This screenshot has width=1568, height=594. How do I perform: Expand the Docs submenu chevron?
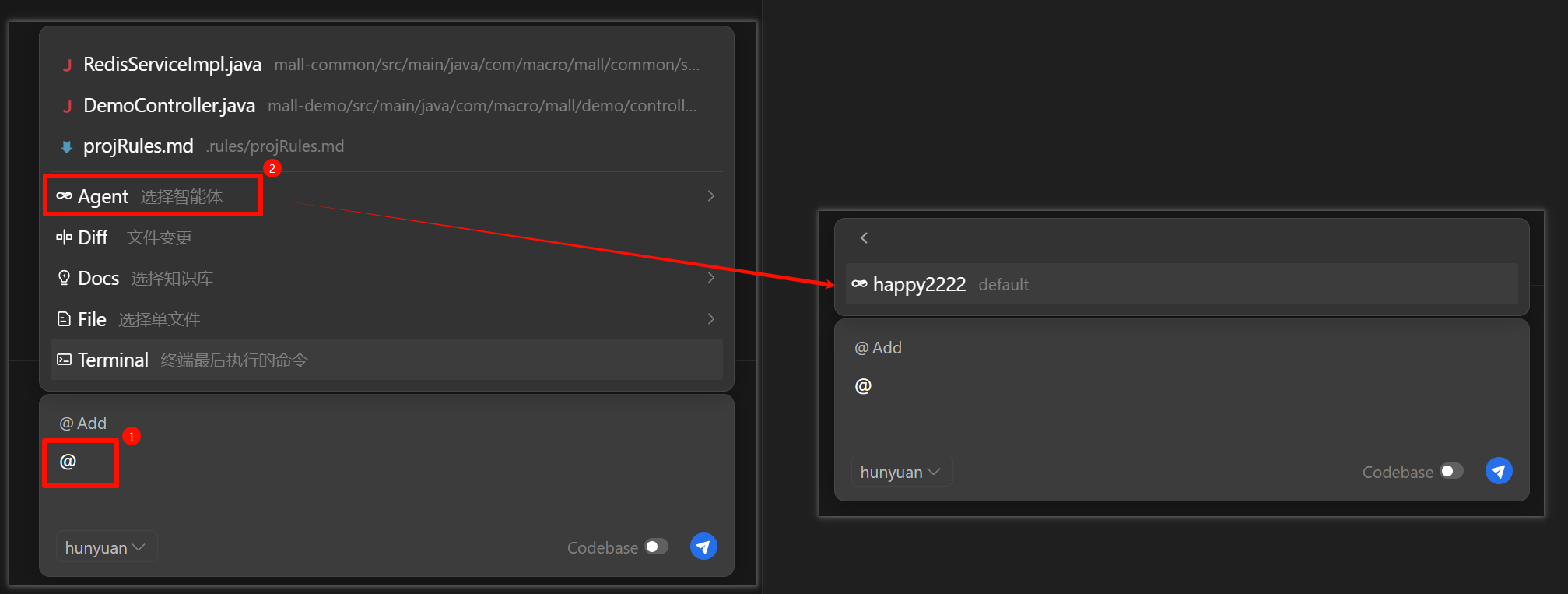[x=710, y=278]
